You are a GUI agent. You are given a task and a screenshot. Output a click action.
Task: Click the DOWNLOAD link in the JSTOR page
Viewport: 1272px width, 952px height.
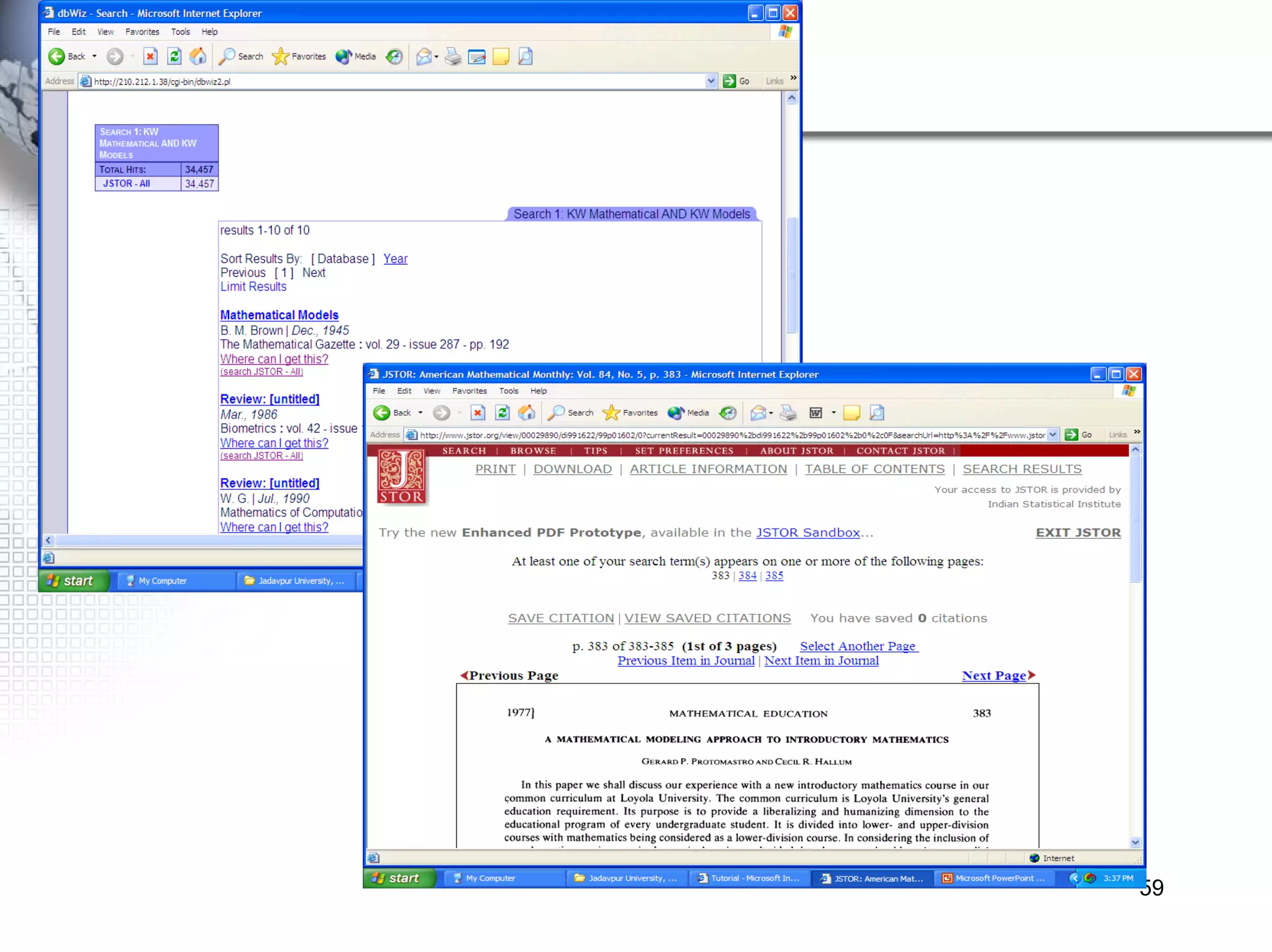tap(572, 469)
